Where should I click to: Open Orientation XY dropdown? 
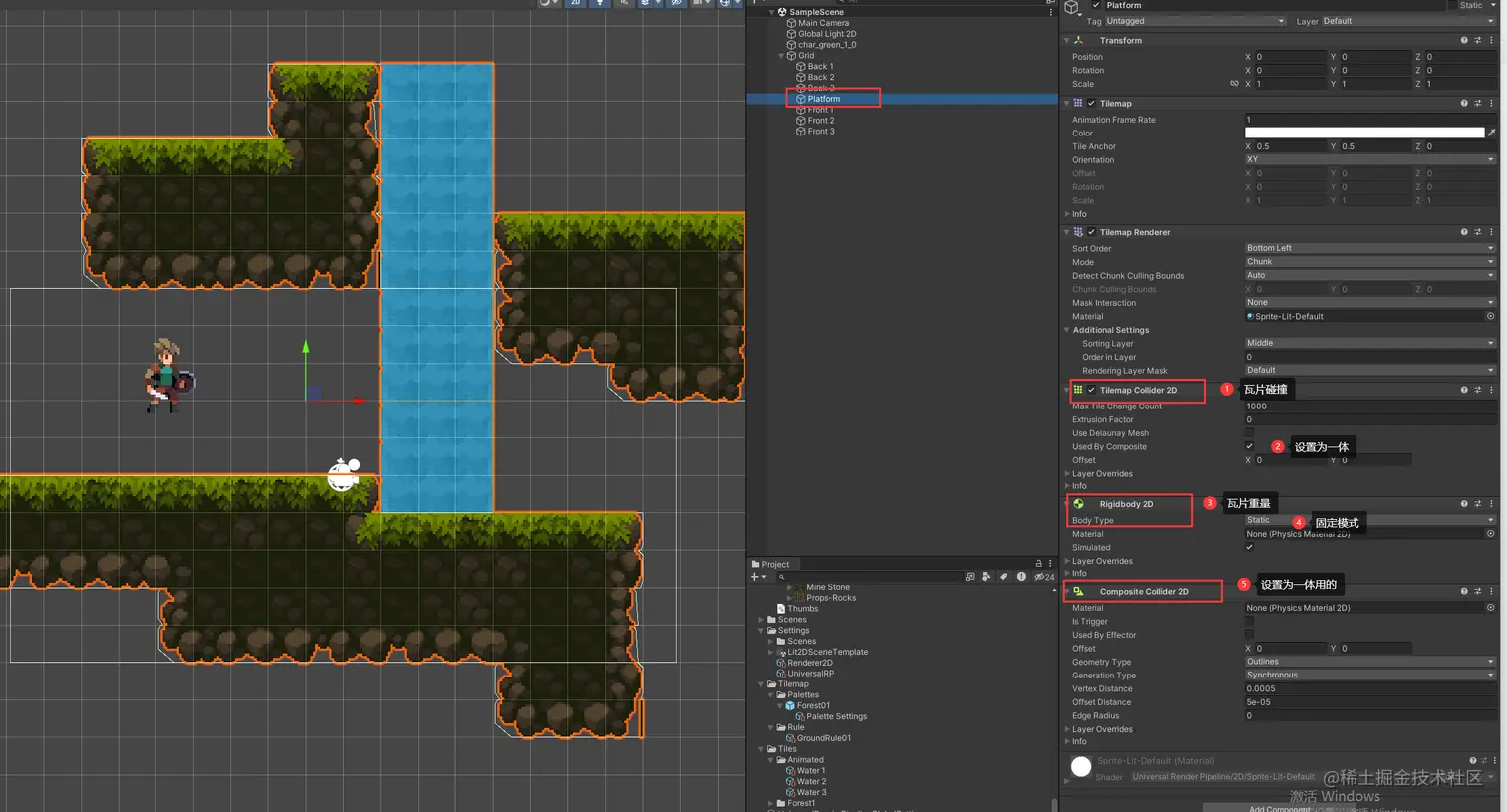(x=1370, y=159)
